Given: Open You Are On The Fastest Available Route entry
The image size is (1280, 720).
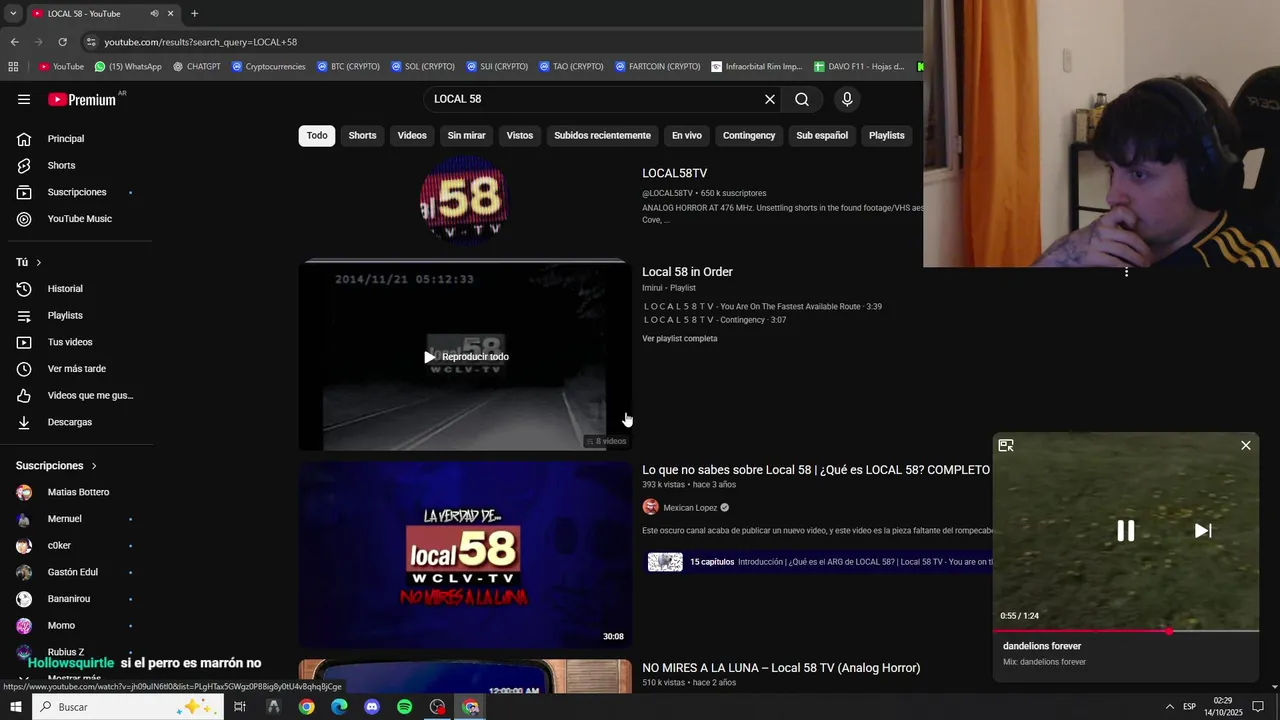Looking at the screenshot, I should coord(762,307).
